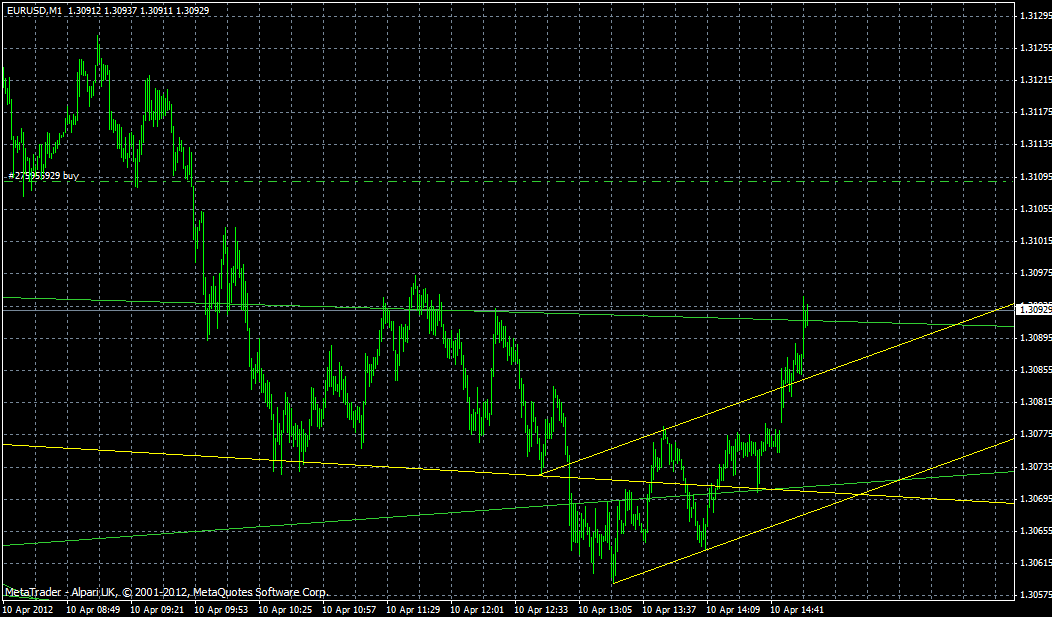Screen dimensions: 1052x617
Task: Click price axis label 1.30975
Action: click(x=1034, y=272)
